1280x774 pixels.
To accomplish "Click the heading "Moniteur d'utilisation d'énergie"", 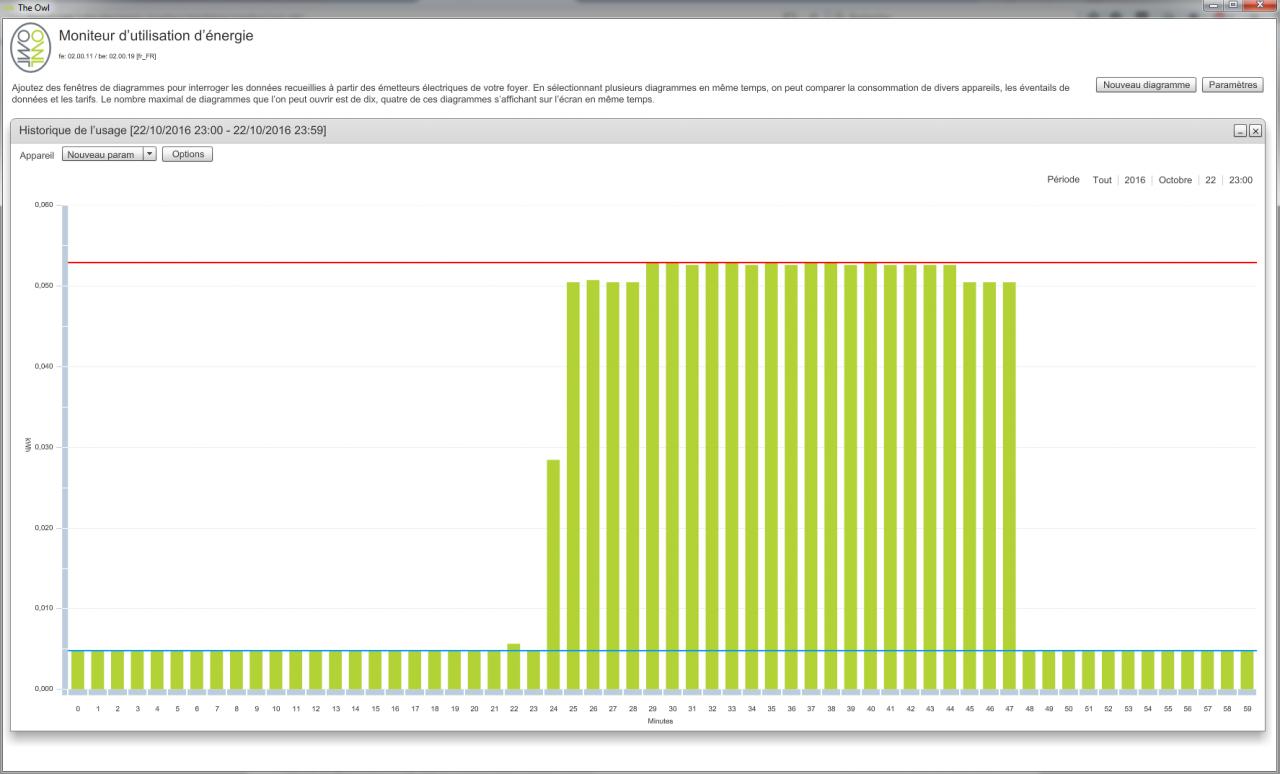I will 157,36.
